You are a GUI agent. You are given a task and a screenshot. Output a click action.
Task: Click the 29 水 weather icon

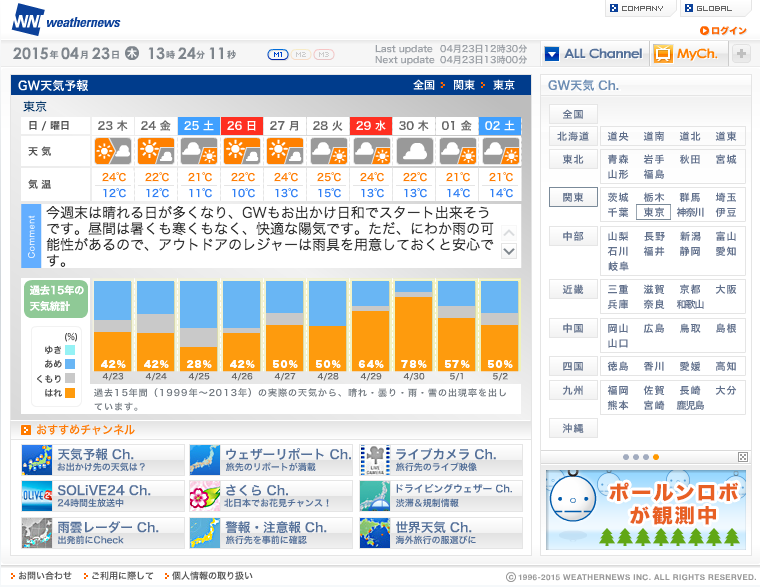click(x=371, y=151)
